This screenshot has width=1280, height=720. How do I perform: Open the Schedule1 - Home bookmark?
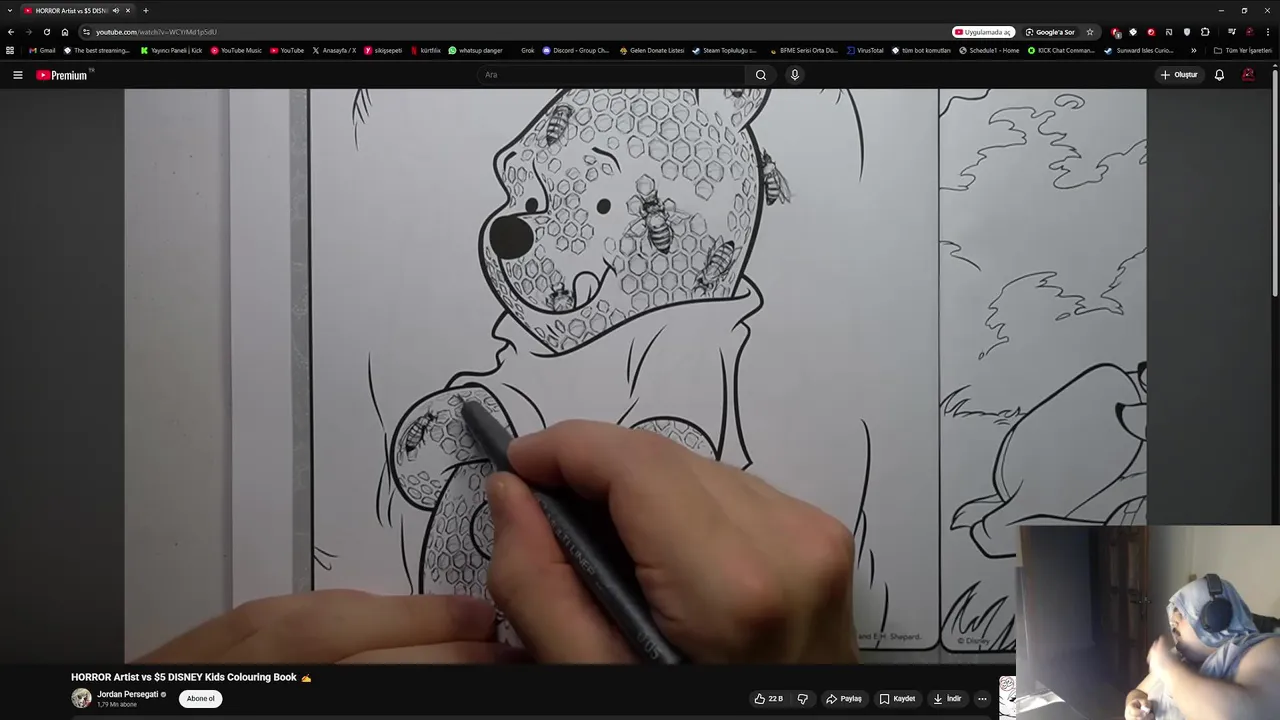tap(989, 50)
